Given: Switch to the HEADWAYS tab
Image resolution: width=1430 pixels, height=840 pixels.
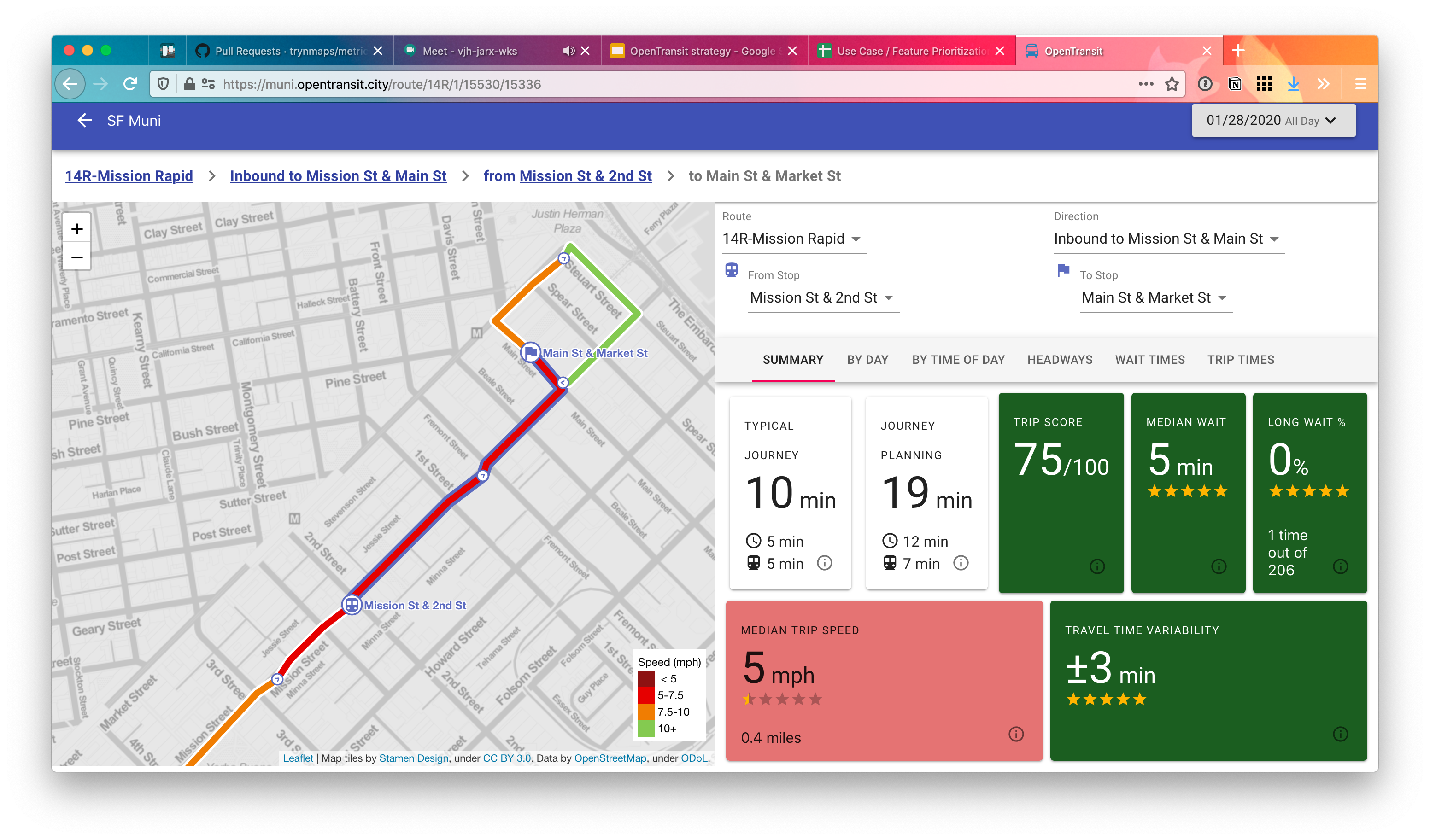Looking at the screenshot, I should (x=1060, y=360).
